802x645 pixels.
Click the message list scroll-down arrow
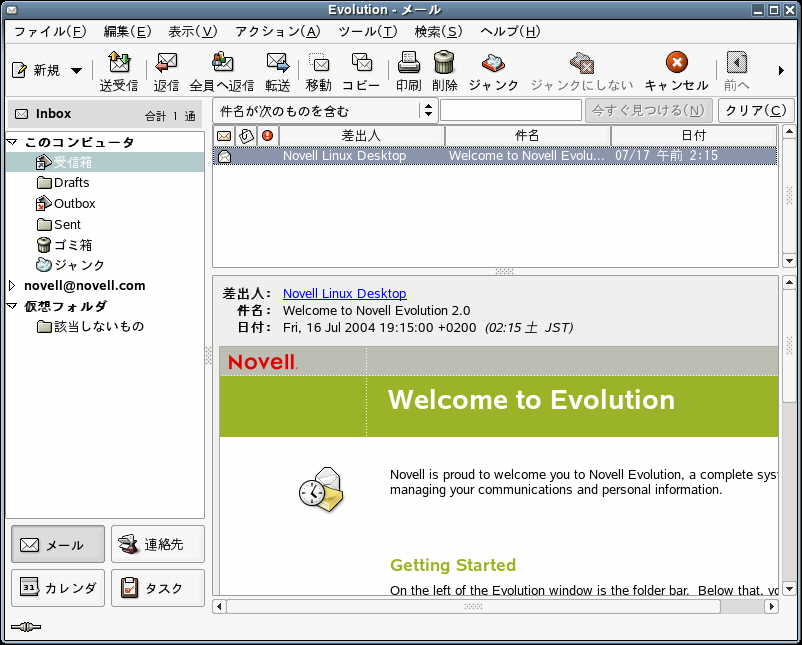click(x=789, y=261)
